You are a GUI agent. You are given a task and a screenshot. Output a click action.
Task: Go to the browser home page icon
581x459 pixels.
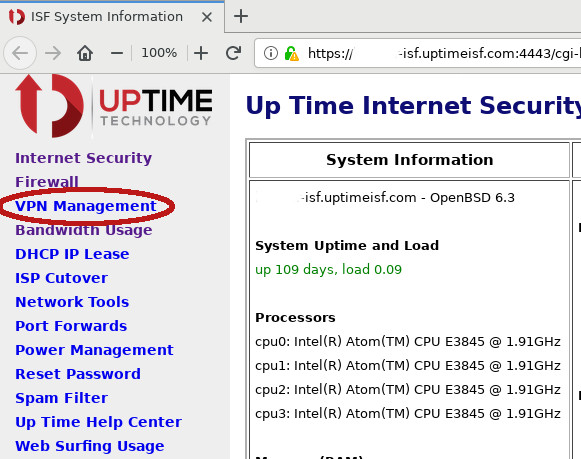coord(85,53)
